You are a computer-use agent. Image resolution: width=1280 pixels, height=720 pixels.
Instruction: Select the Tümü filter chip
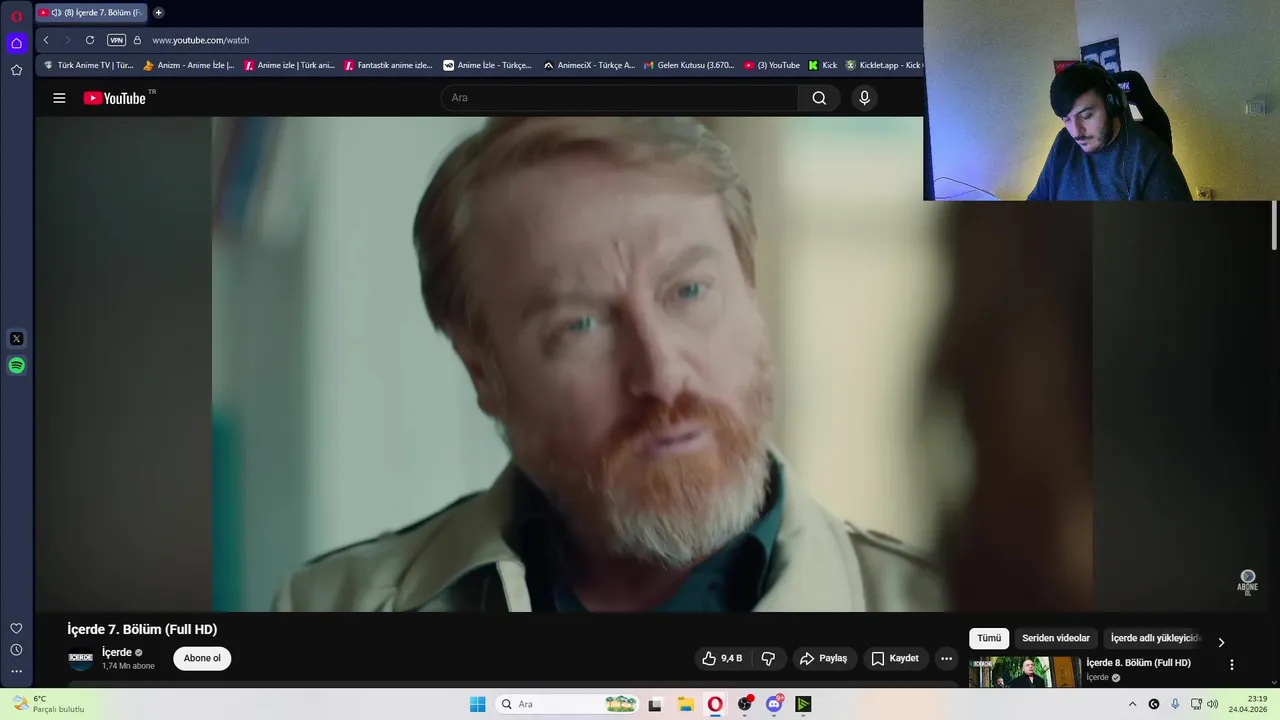pos(989,638)
